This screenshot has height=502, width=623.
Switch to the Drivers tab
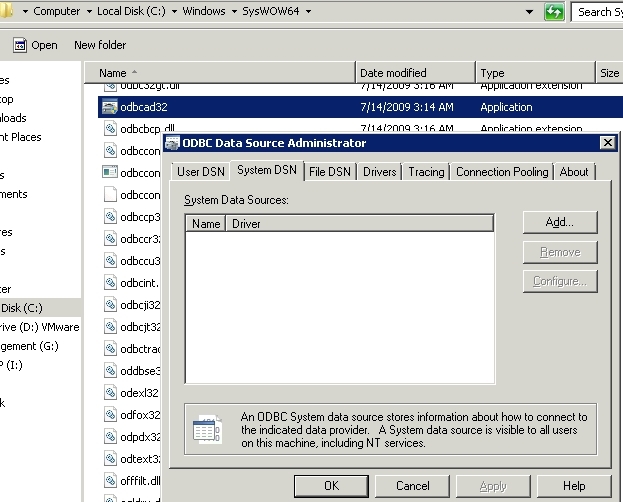pyautogui.click(x=379, y=172)
